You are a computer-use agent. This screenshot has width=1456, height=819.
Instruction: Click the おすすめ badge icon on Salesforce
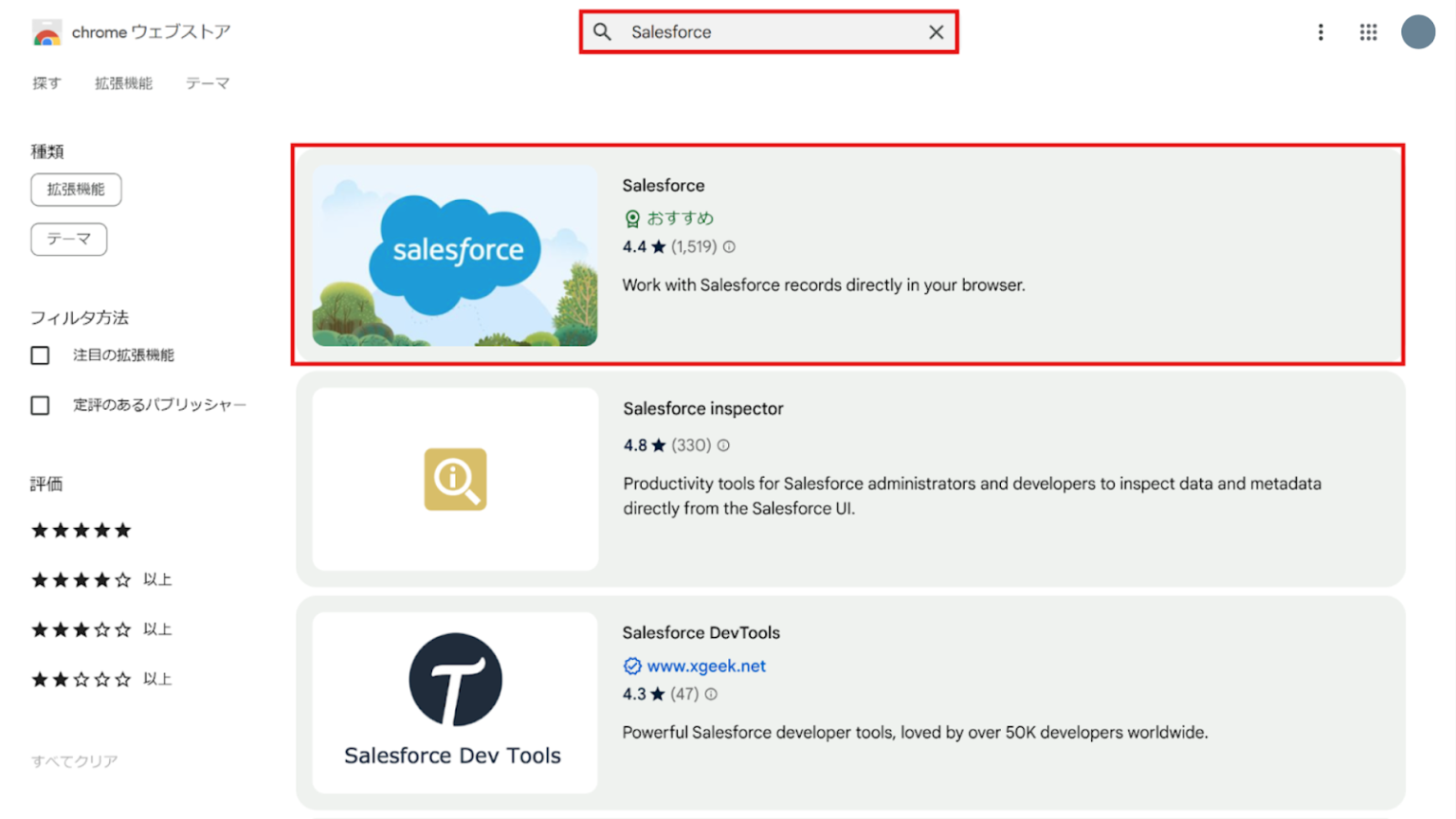point(631,217)
